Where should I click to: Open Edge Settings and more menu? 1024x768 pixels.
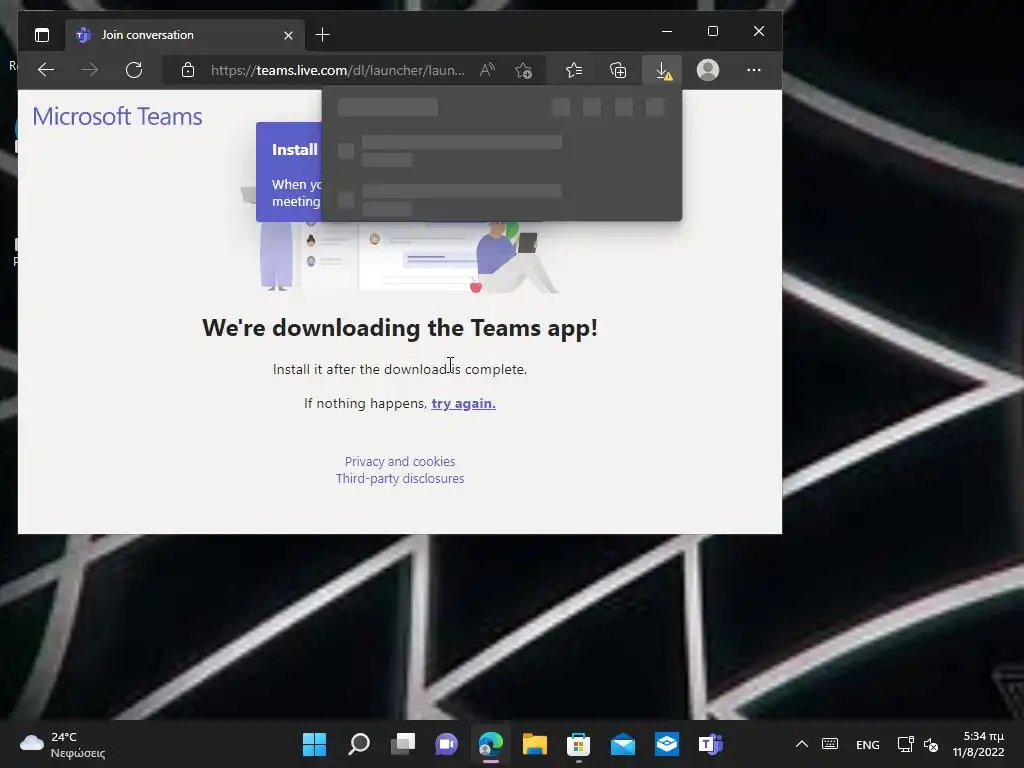754,70
